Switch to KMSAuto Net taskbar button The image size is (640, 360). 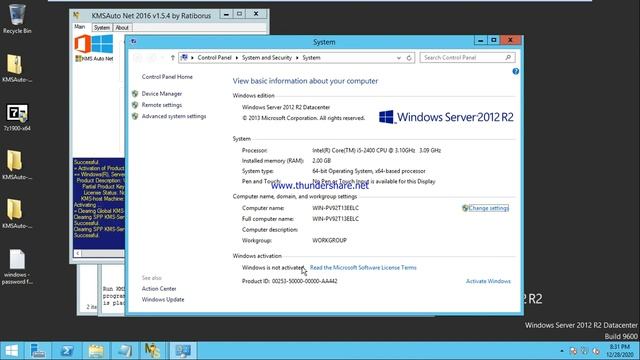point(153,351)
